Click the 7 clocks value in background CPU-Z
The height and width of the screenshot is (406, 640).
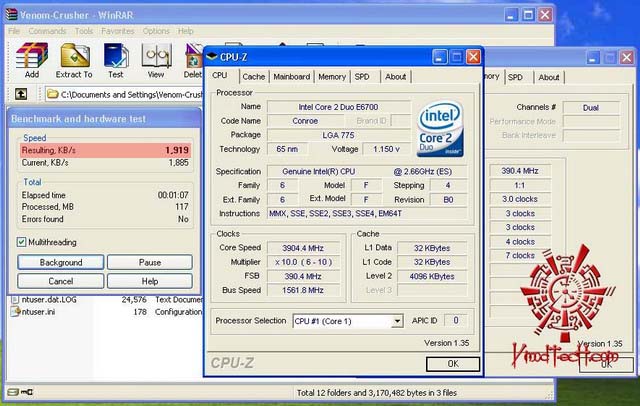[x=520, y=255]
